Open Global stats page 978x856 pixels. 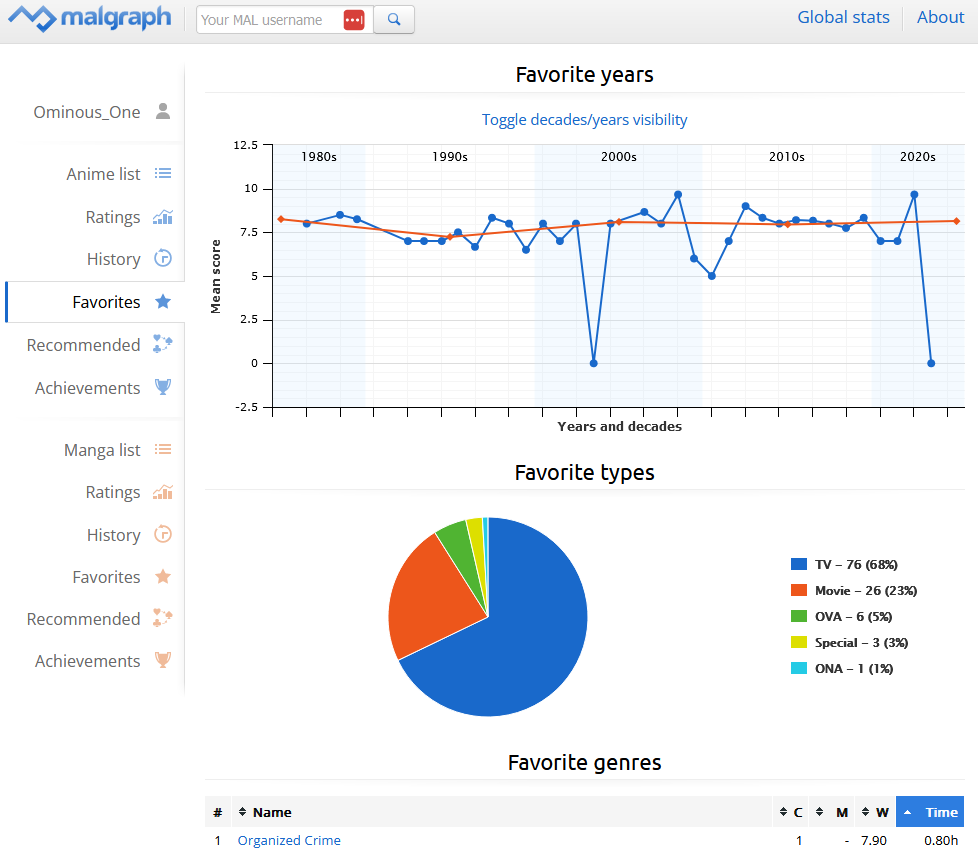pos(843,17)
